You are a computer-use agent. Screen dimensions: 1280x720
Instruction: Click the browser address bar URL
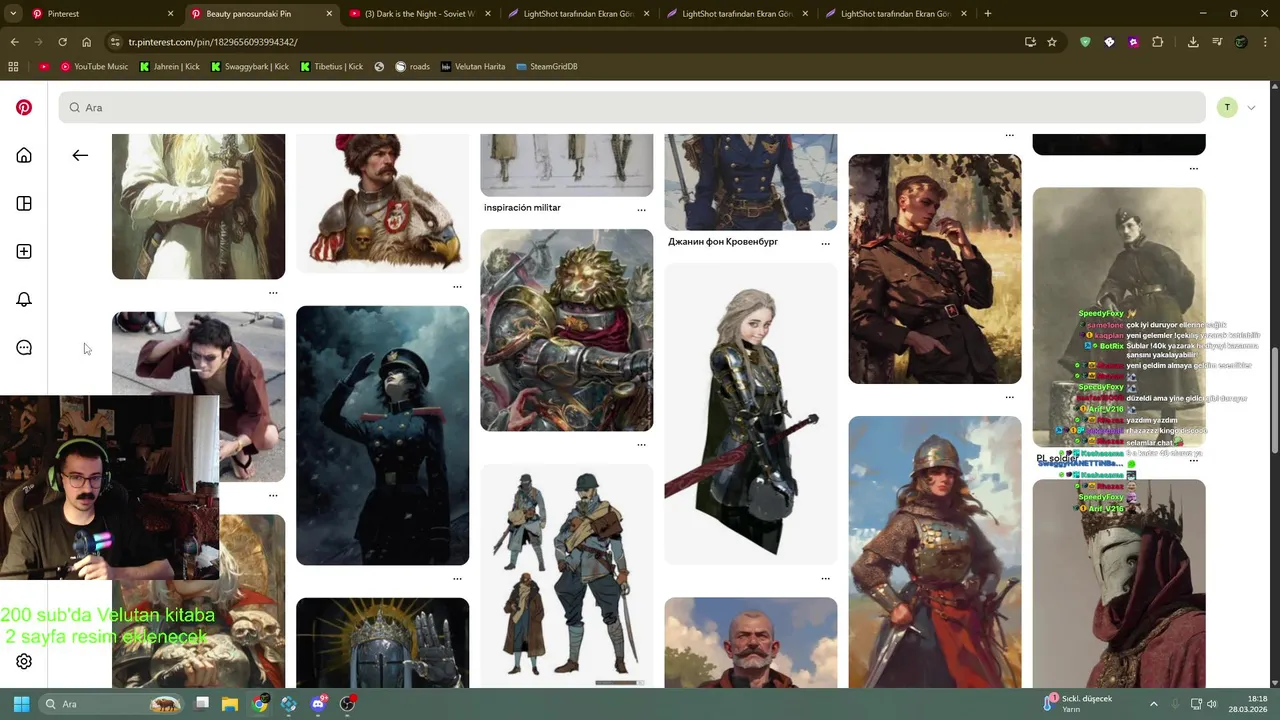coord(213,42)
